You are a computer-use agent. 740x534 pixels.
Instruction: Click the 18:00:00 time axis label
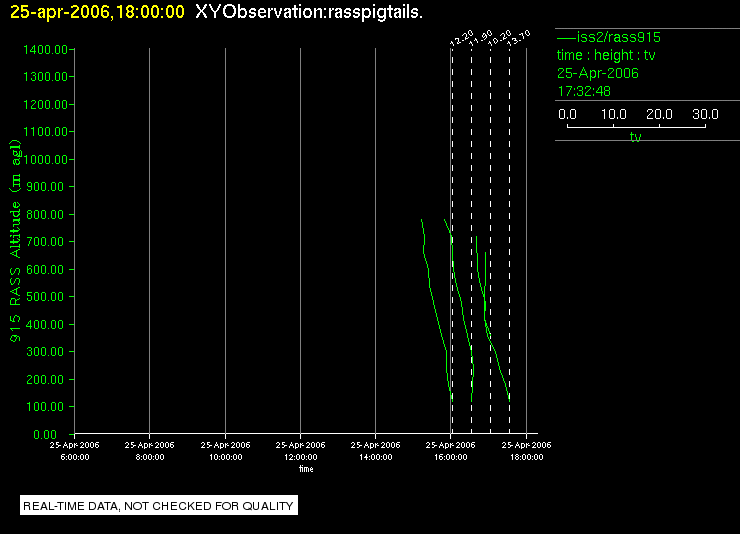pyautogui.click(x=527, y=457)
